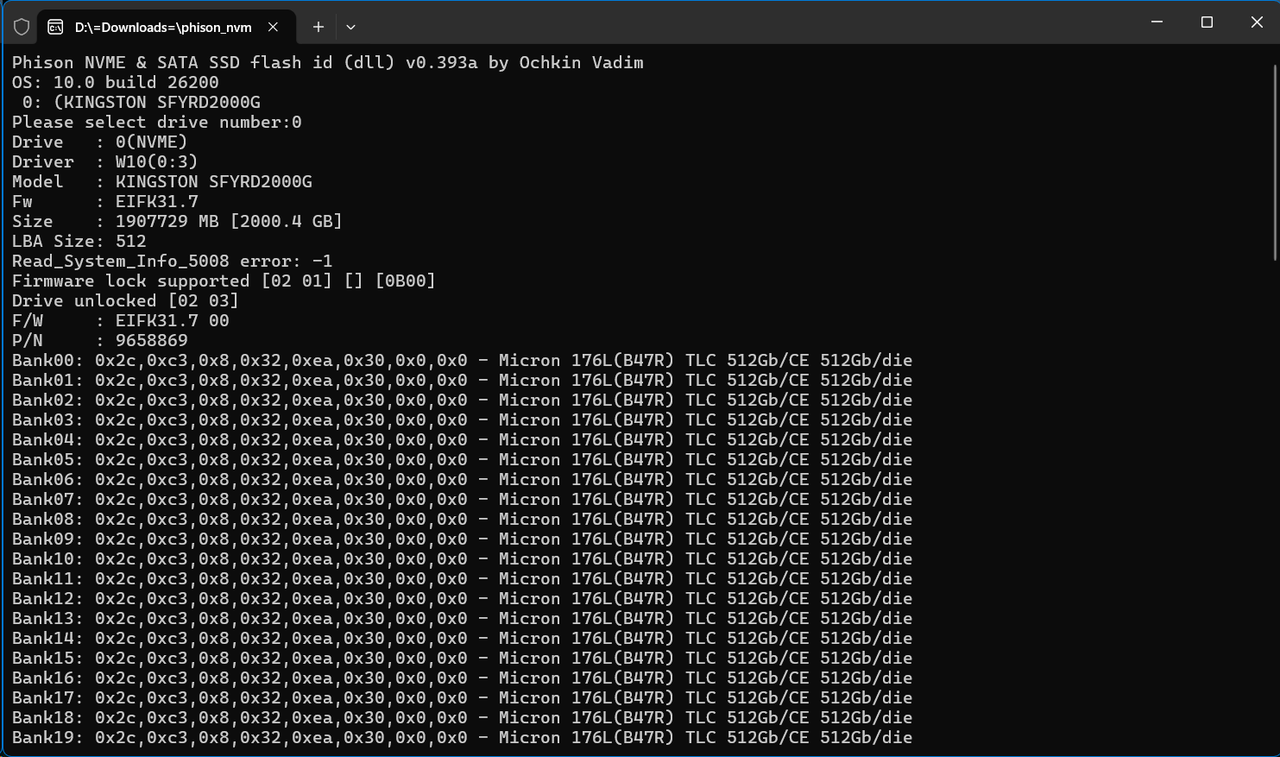
Task: Click the Bank14 flash ID row
Action: point(462,638)
